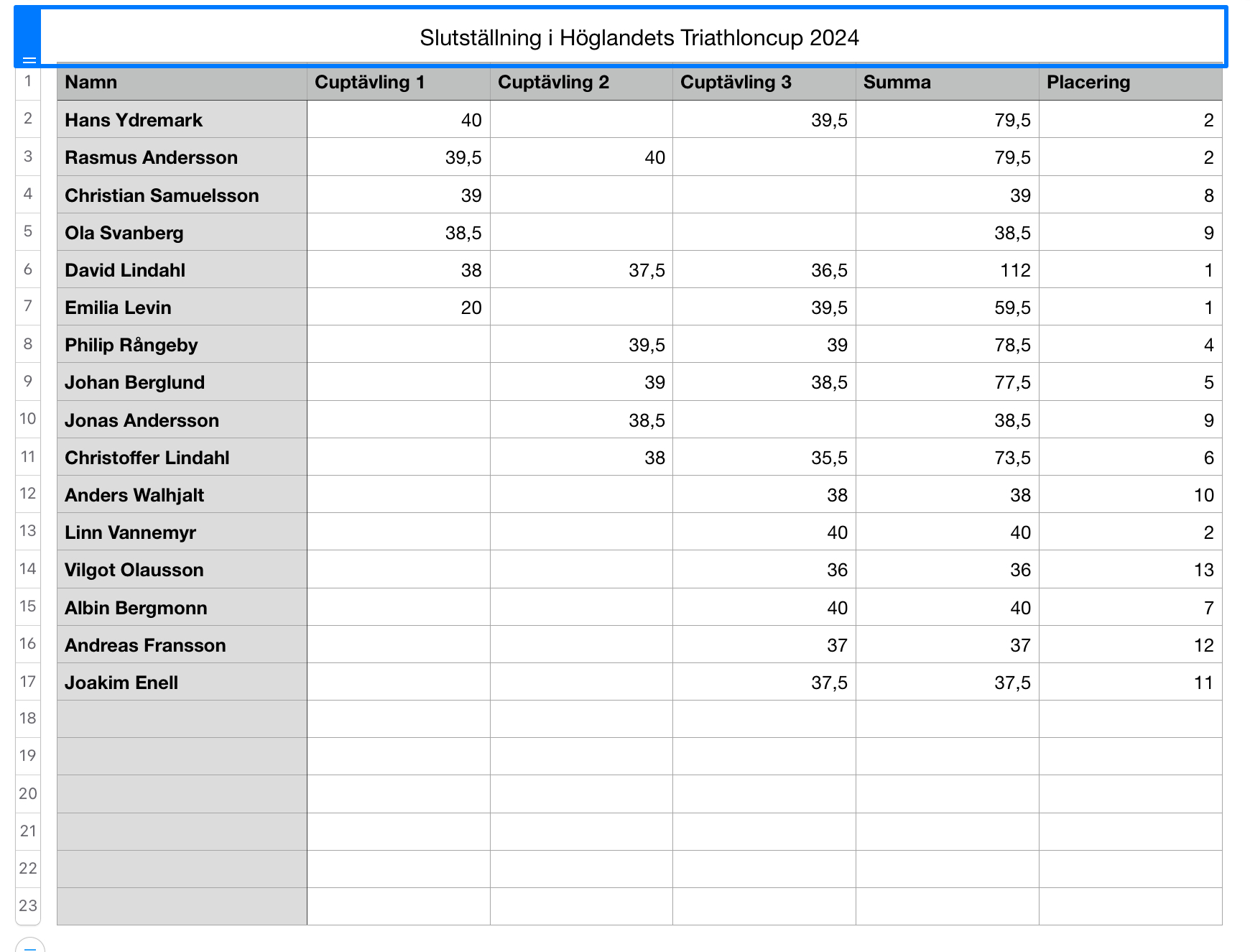Select David Lindahl's Summa cell showing 112

947,270
